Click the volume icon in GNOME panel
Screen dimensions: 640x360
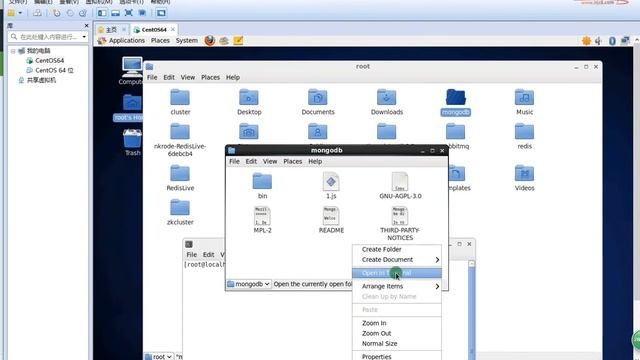pyautogui.click(x=598, y=40)
